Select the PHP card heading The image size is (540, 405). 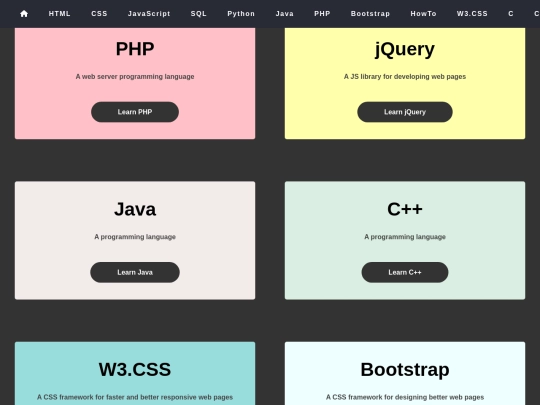tap(135, 49)
